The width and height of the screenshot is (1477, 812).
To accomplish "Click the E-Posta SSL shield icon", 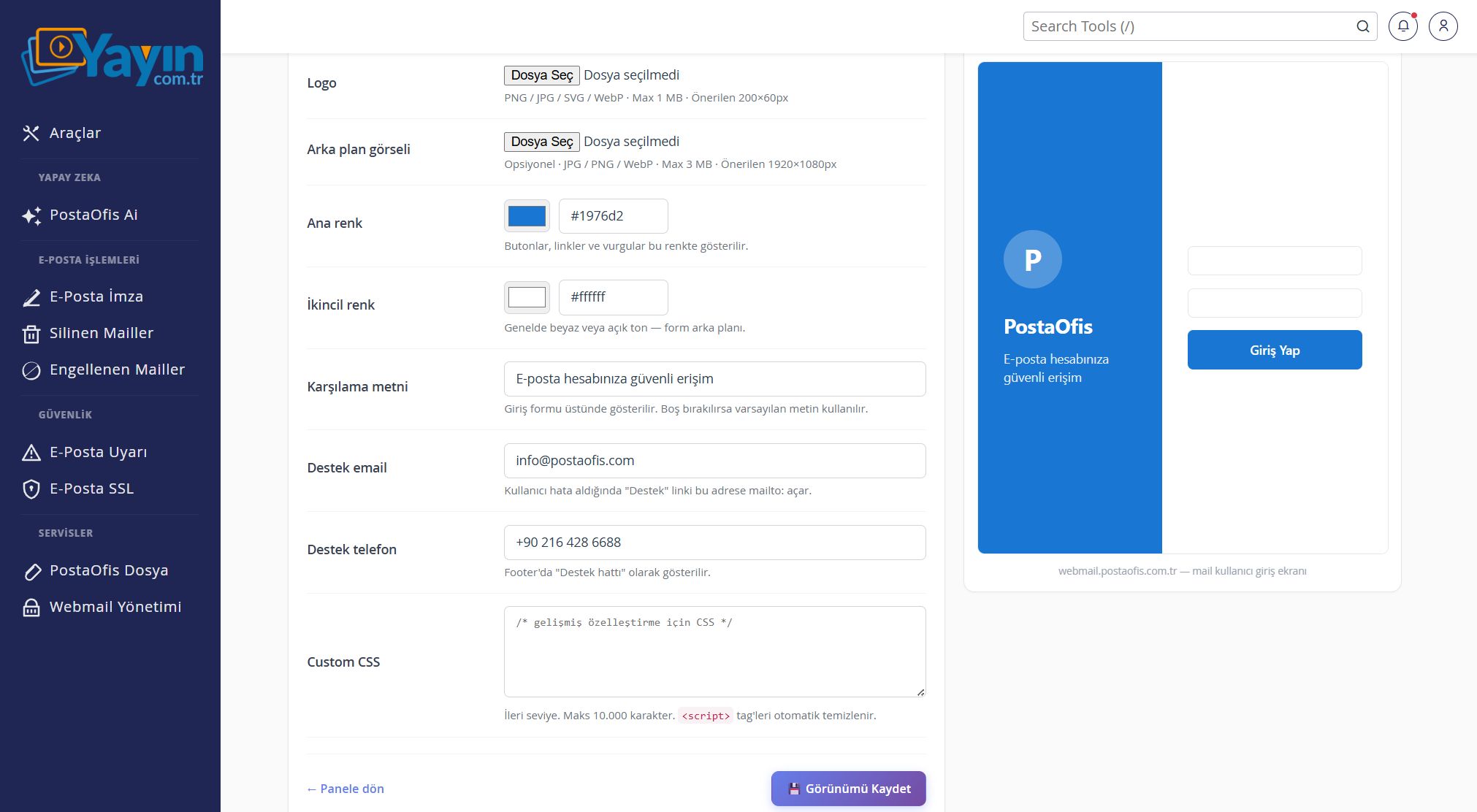I will (x=31, y=489).
